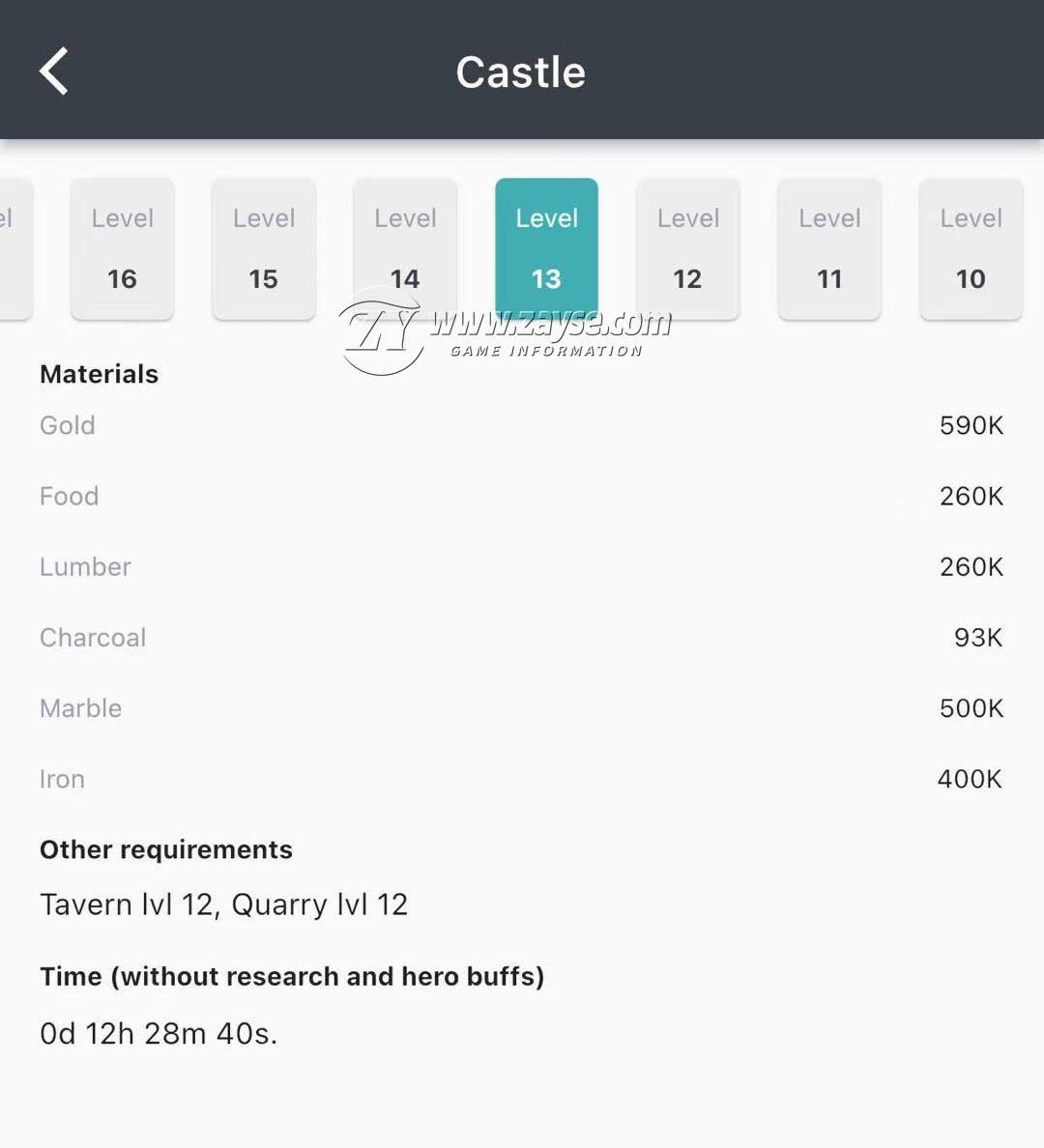1044x1148 pixels.
Task: Select the partially visible leftmost level tab
Action: pyautogui.click(x=14, y=249)
